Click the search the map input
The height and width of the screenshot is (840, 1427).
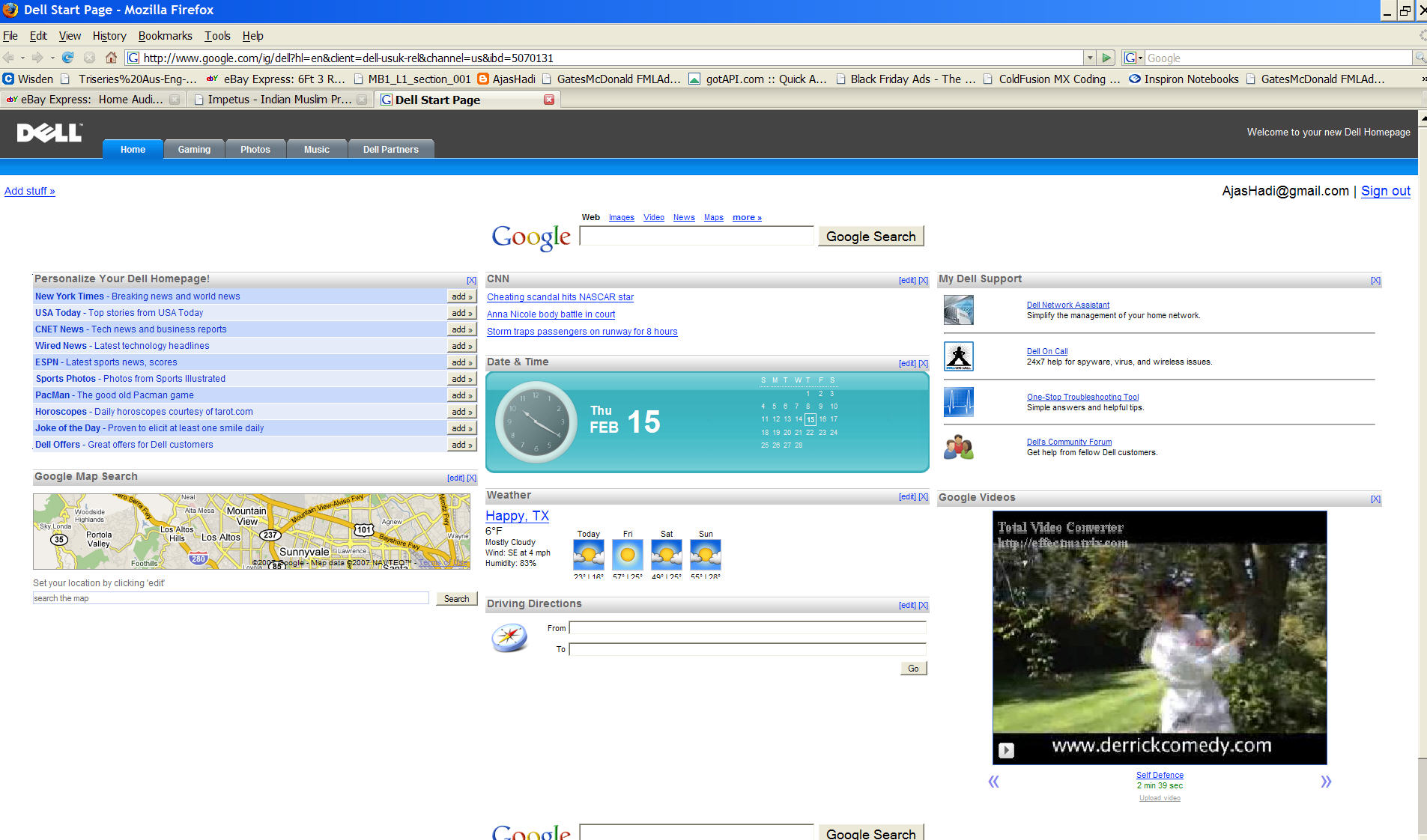(231, 598)
